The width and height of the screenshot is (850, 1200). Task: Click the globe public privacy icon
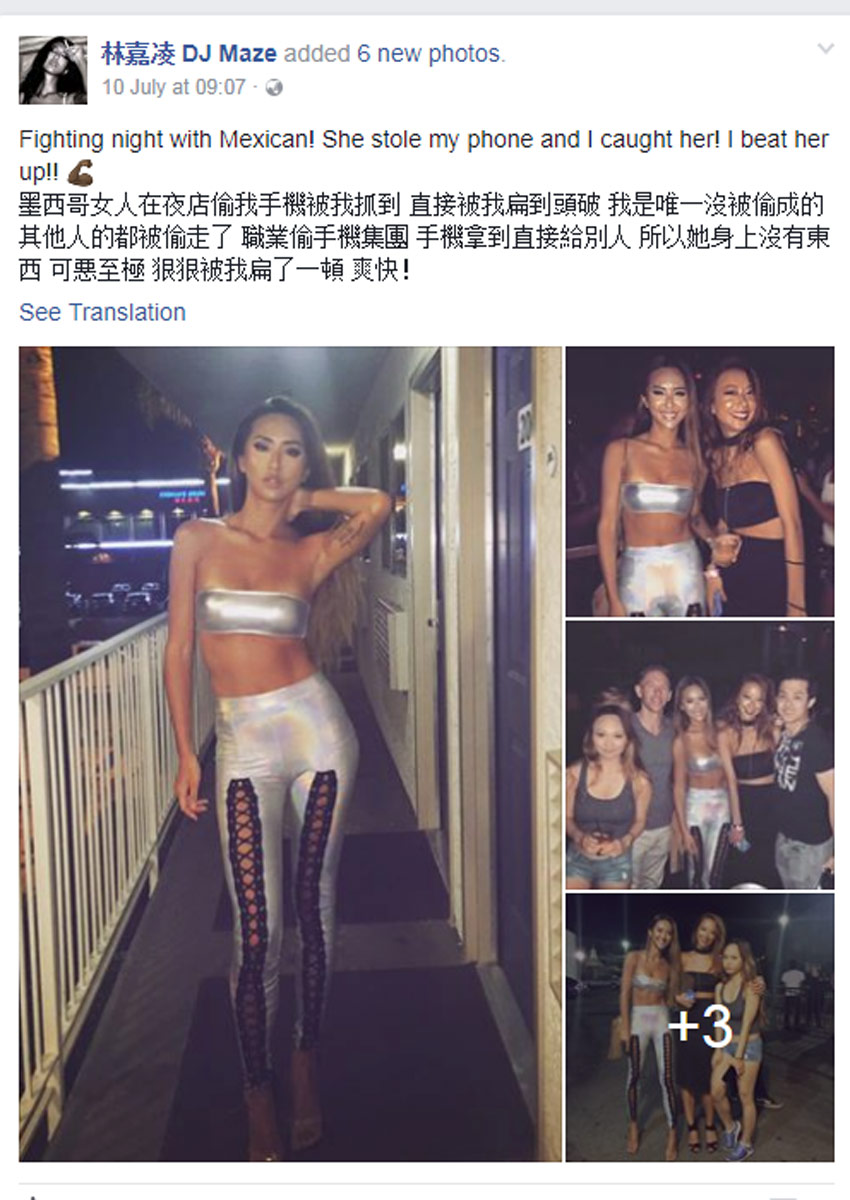click(275, 88)
